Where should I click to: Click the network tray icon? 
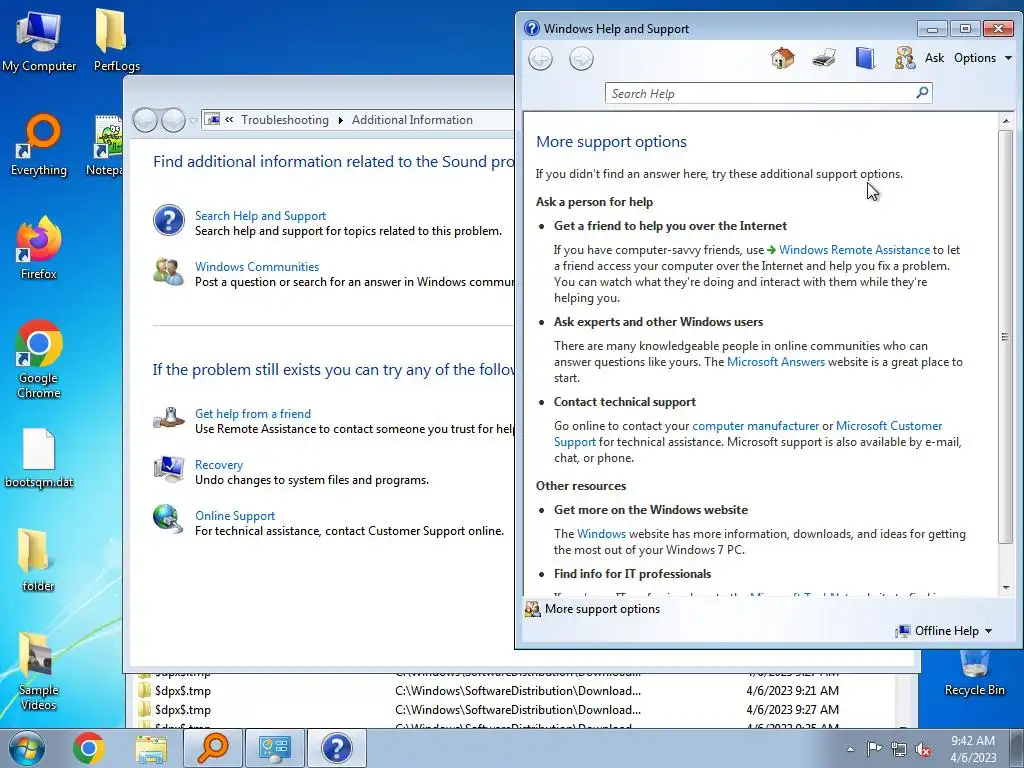[899, 750]
